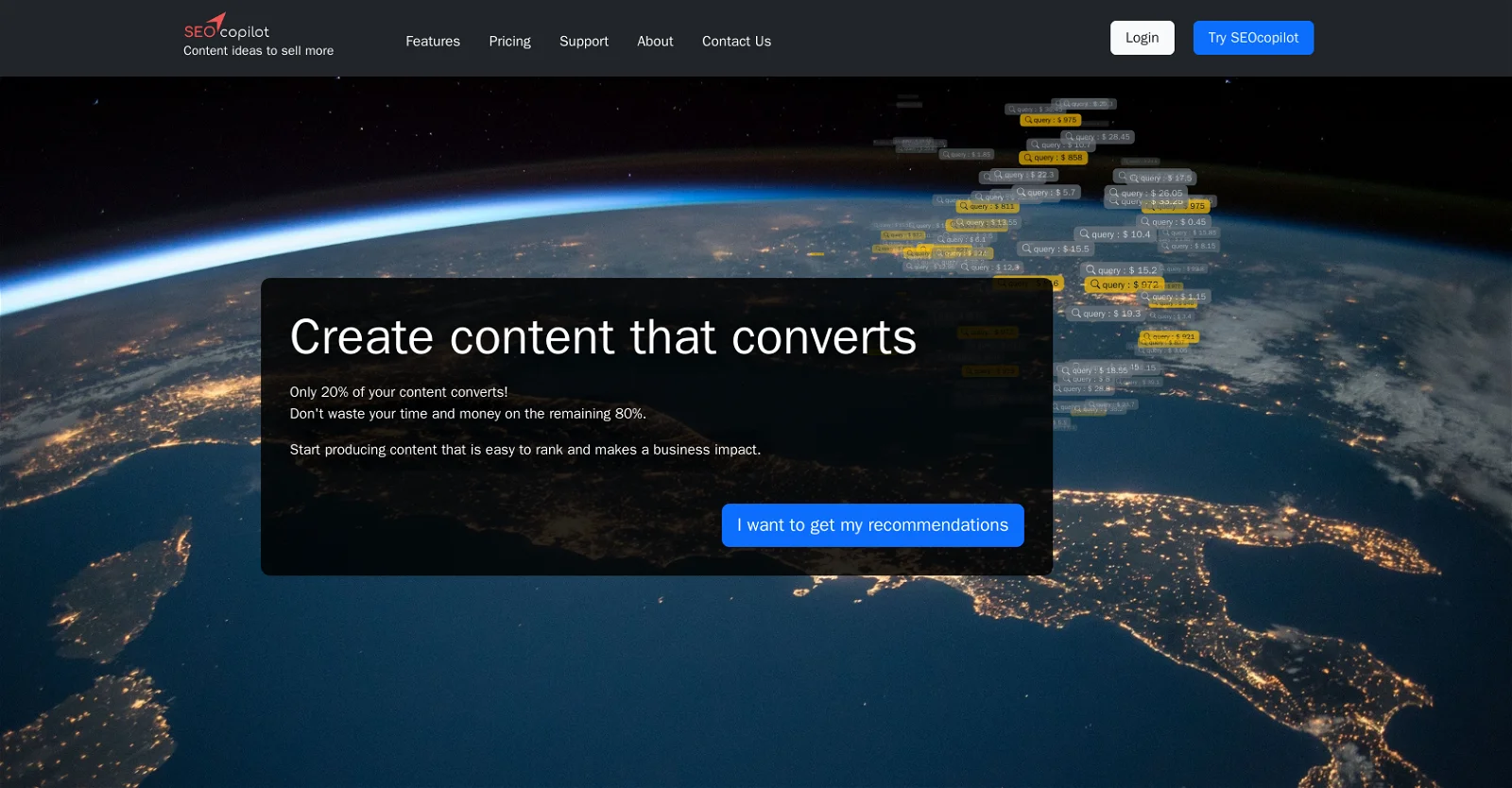The image size is (1512, 788).
Task: Click the 'Start producing content that is easy to rank' line
Action: click(x=525, y=450)
